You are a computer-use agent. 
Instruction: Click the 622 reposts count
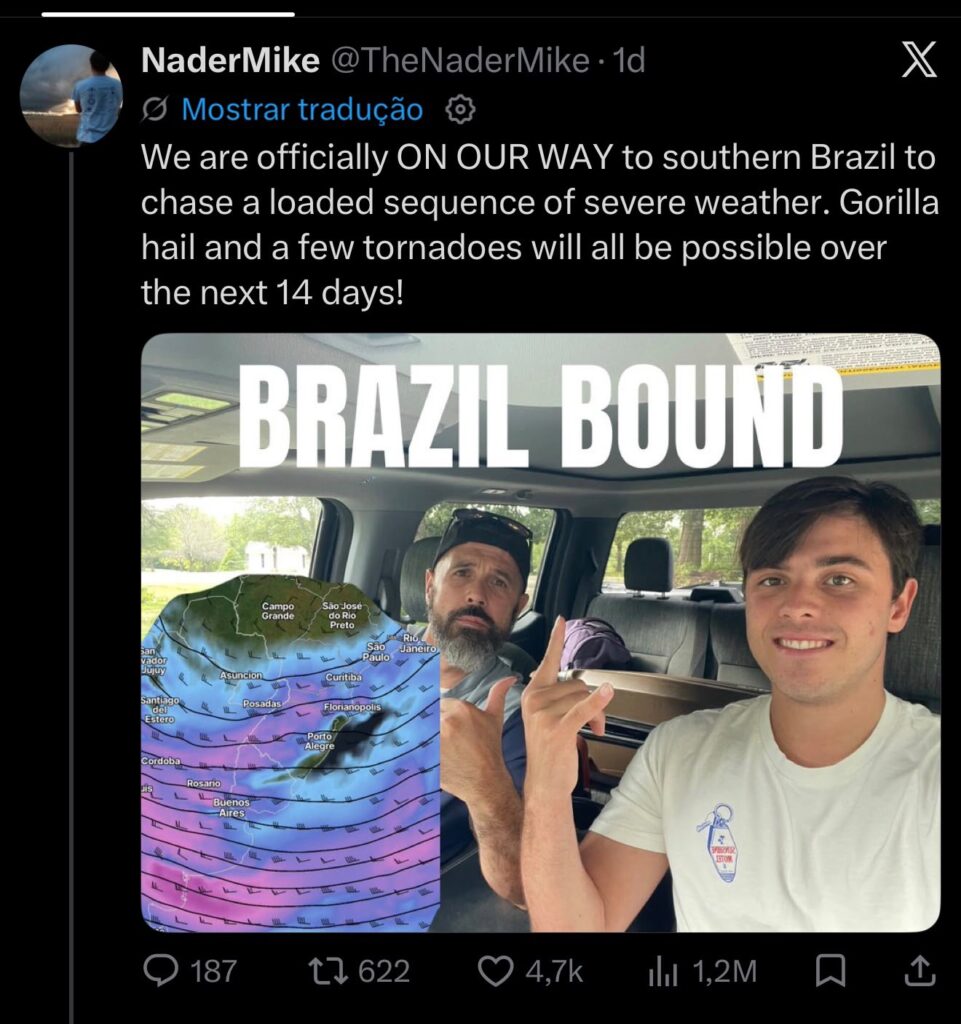(x=384, y=972)
